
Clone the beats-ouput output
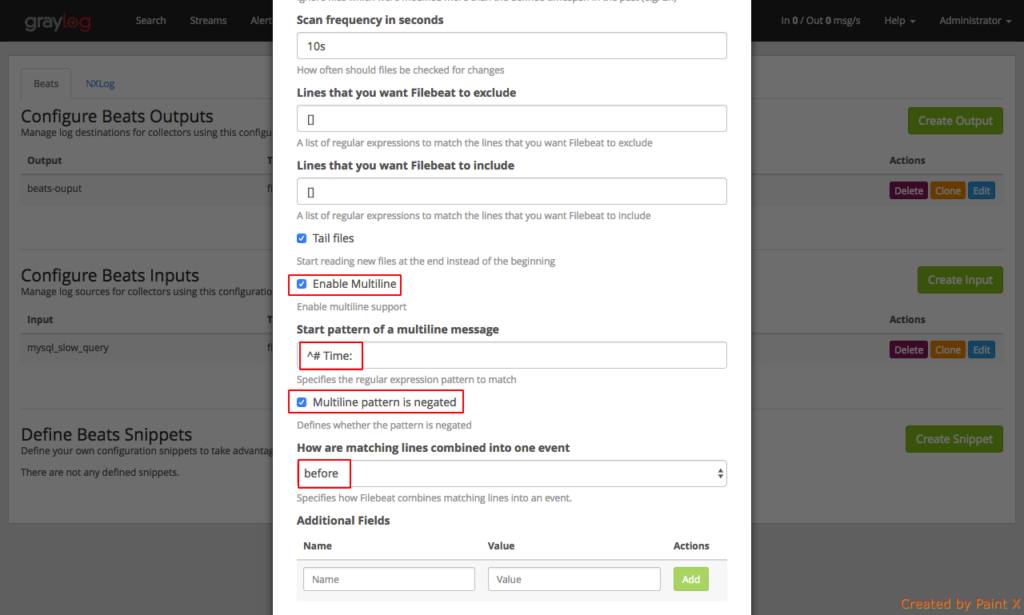point(947,190)
